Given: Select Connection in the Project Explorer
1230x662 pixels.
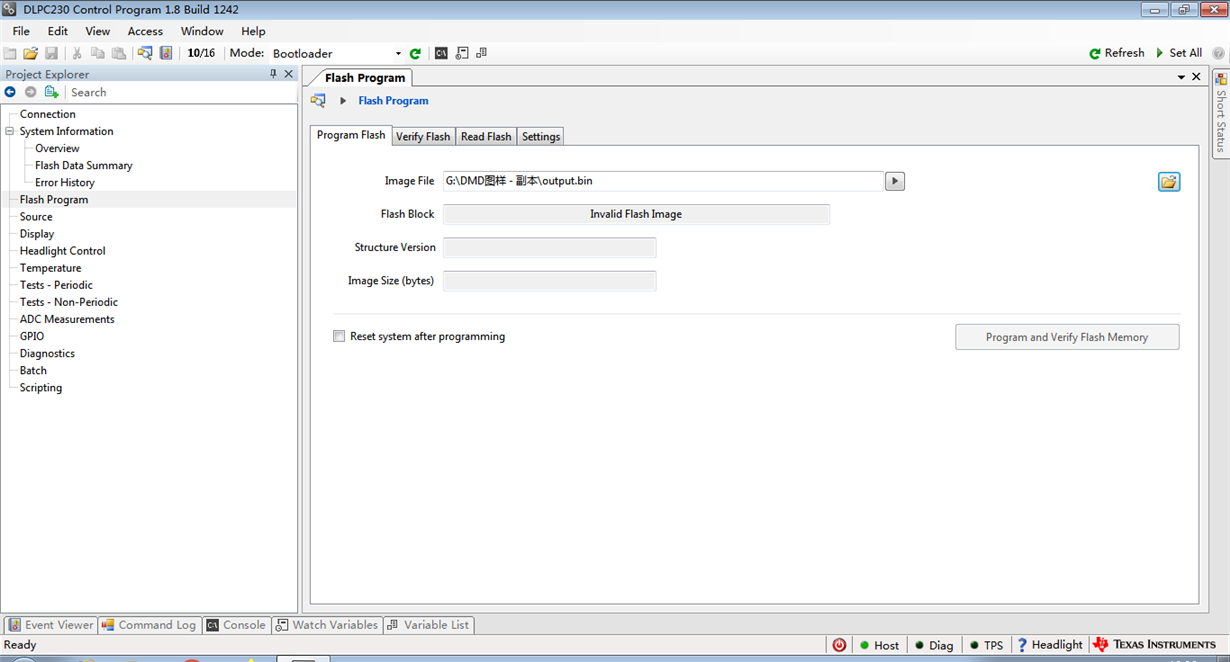Looking at the screenshot, I should pos(48,114).
